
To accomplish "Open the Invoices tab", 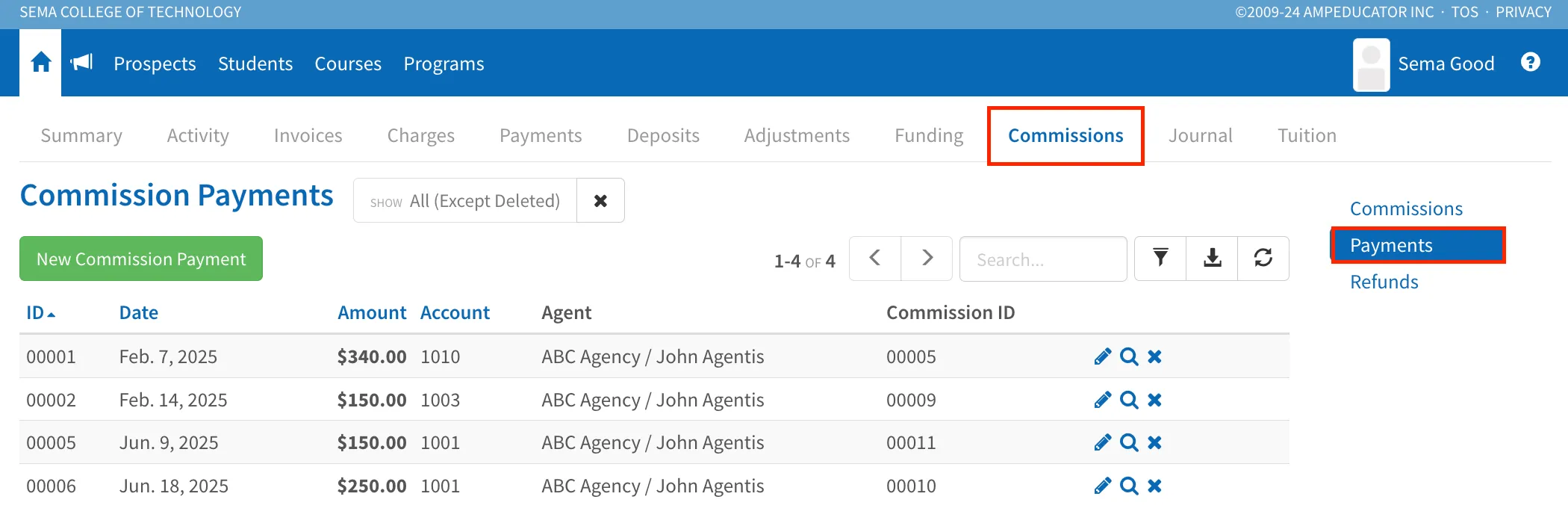I will [x=308, y=135].
